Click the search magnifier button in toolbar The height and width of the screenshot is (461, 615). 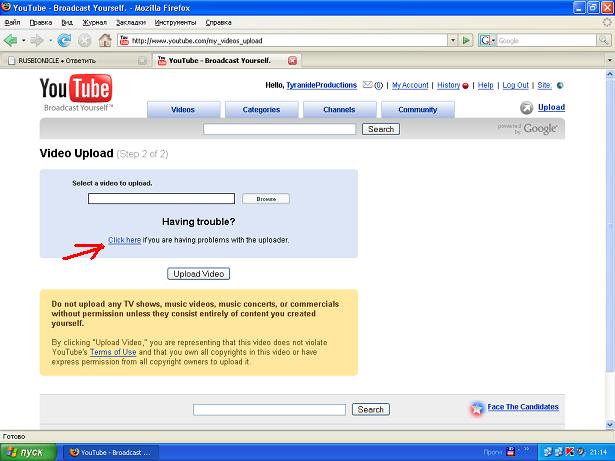[603, 40]
